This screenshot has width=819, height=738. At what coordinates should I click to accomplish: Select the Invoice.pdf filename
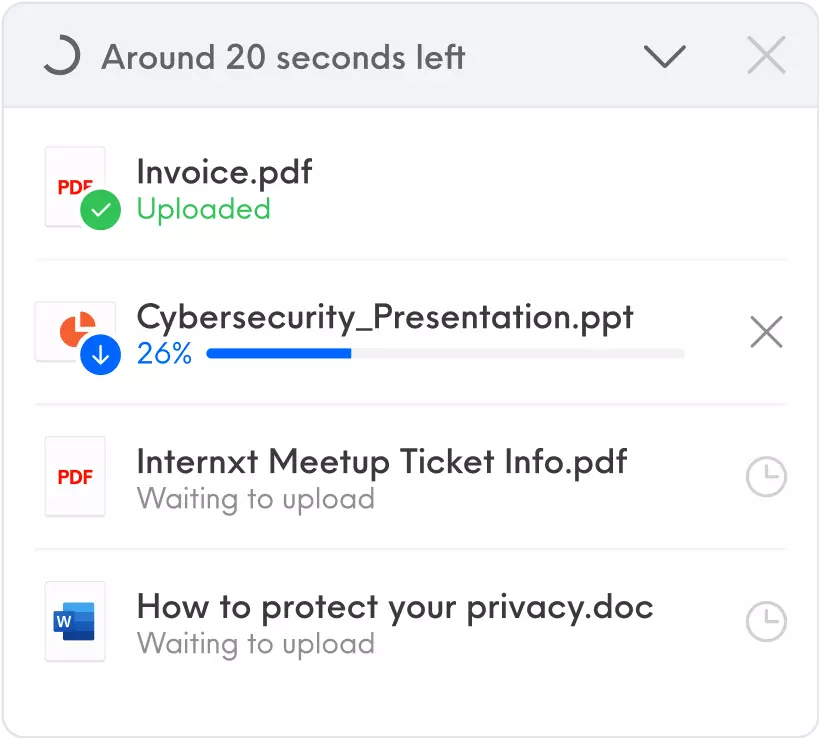(223, 172)
